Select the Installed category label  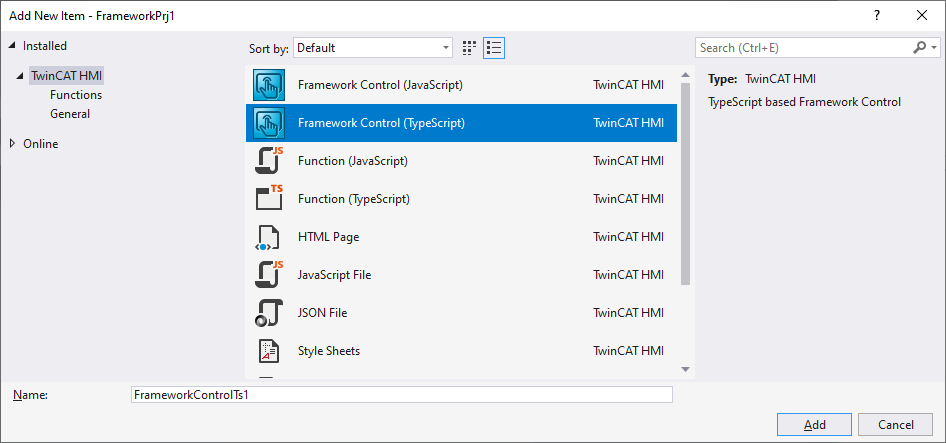tap(45, 46)
